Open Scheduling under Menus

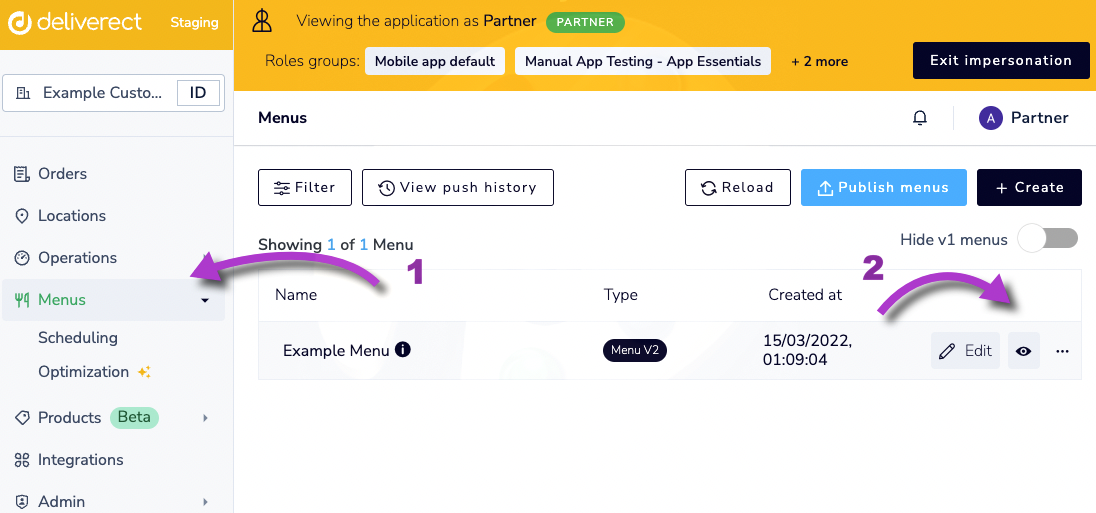point(78,338)
